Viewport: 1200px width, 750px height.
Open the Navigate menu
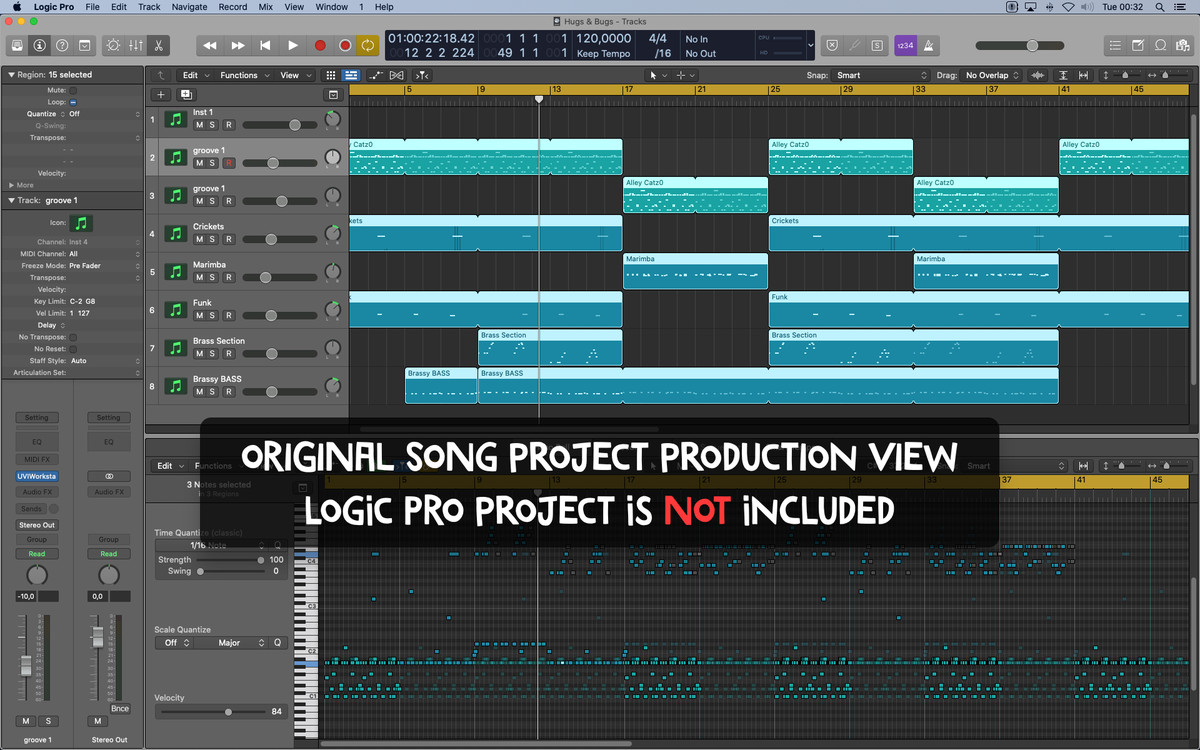(x=189, y=7)
